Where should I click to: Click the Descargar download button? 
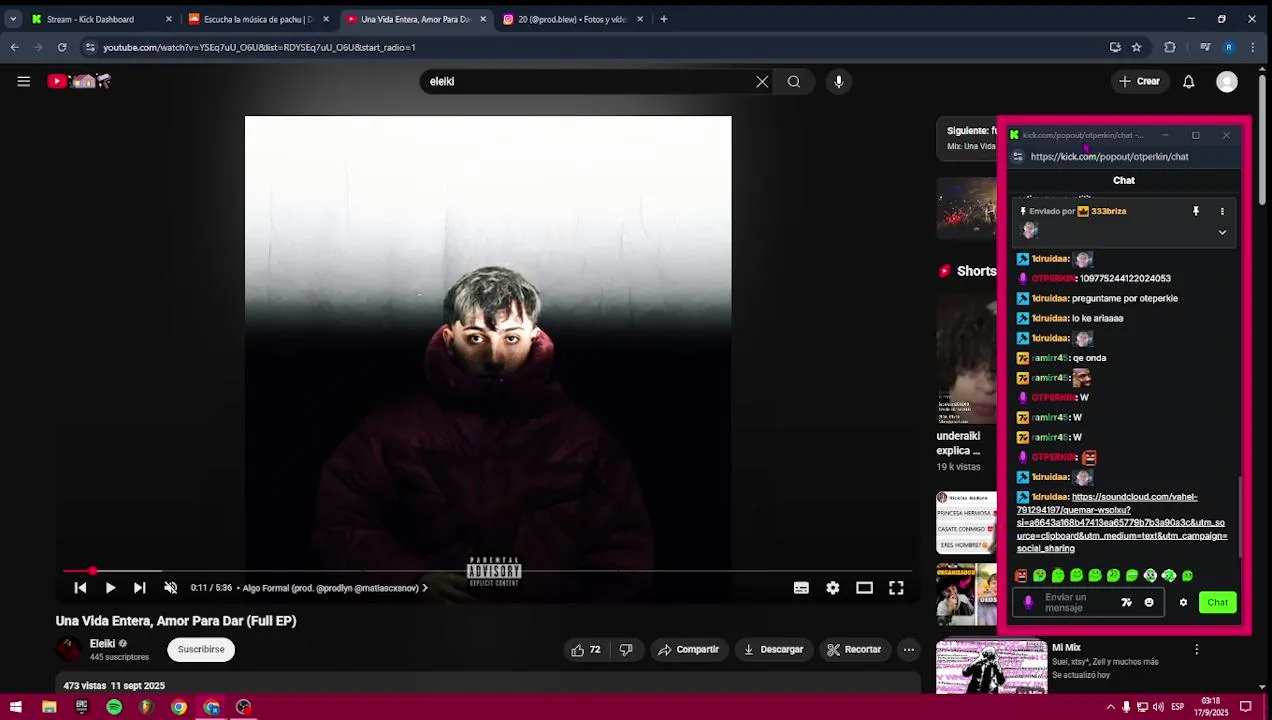point(773,650)
